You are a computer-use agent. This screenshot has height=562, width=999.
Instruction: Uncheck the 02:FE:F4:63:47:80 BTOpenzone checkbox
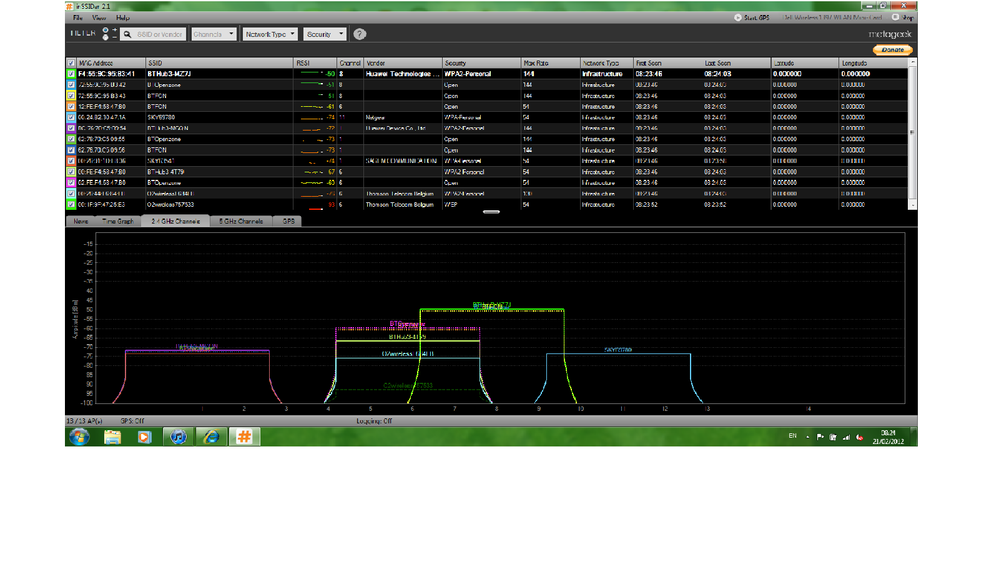71,183
